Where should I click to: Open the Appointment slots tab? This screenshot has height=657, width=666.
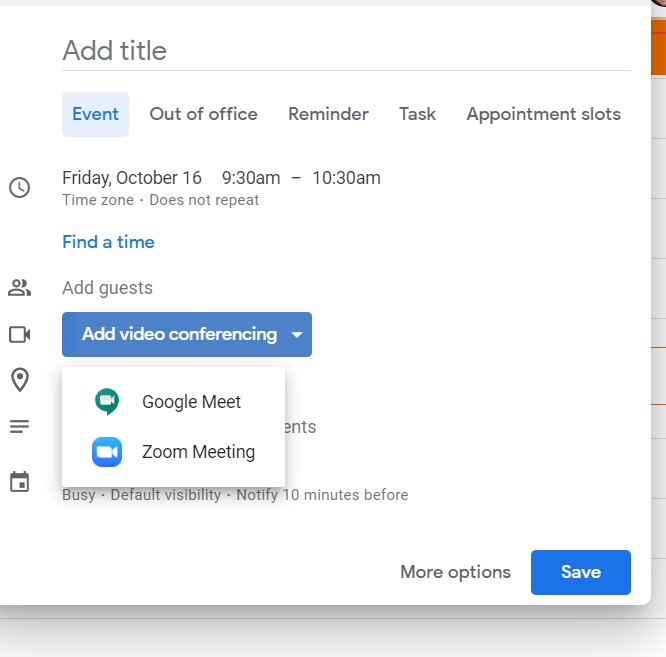[x=543, y=114]
